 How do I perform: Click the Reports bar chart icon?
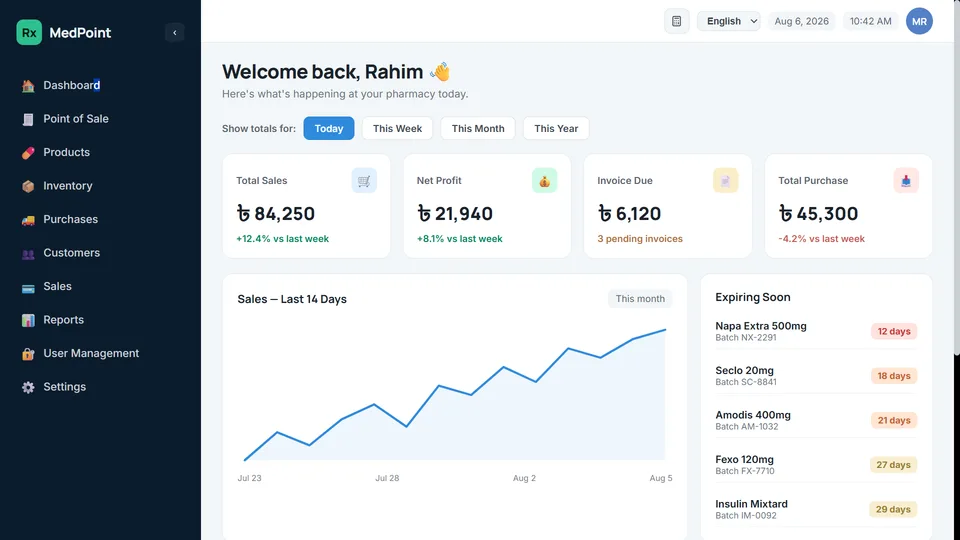pos(28,320)
